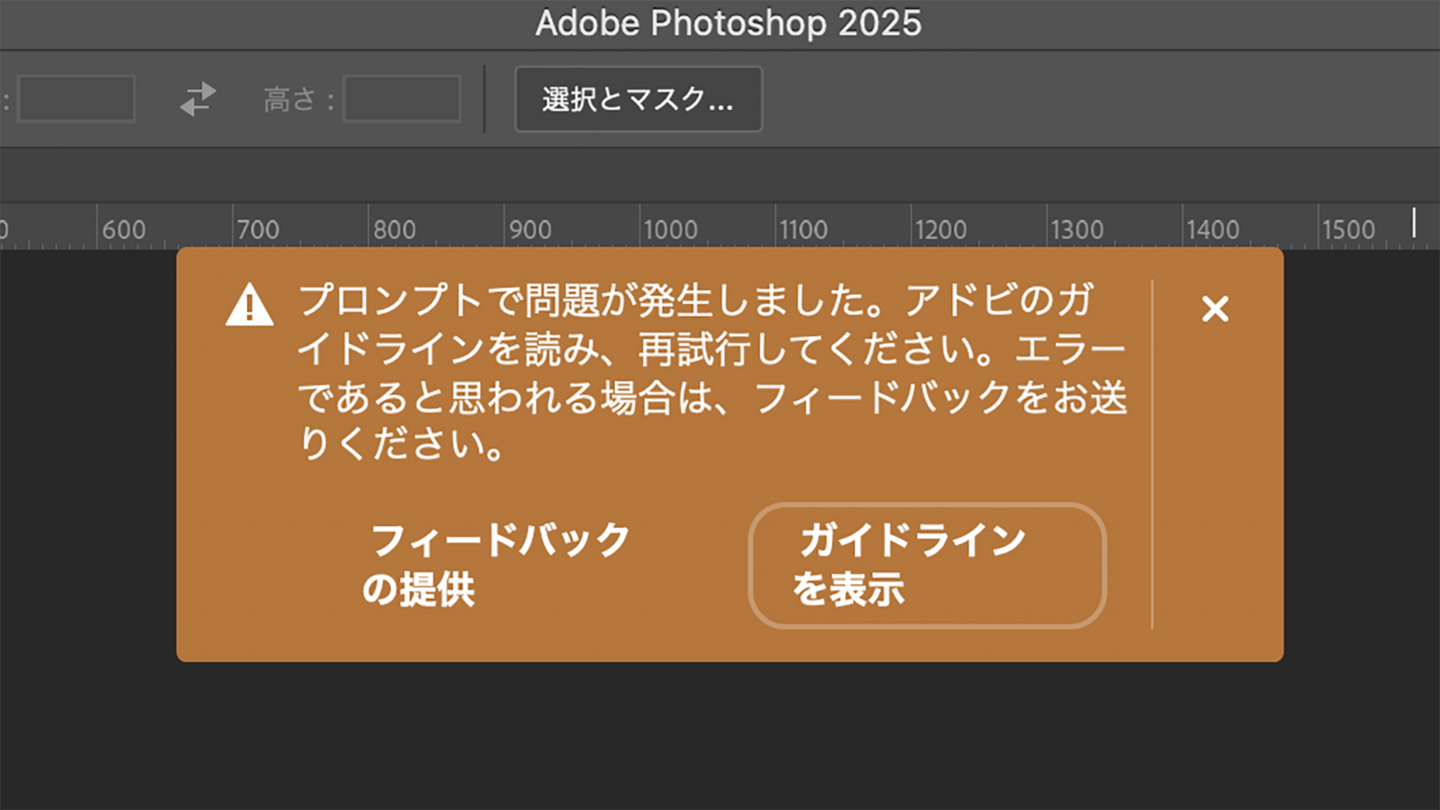Click the 800 mark on the horizontal ruler

394,230
